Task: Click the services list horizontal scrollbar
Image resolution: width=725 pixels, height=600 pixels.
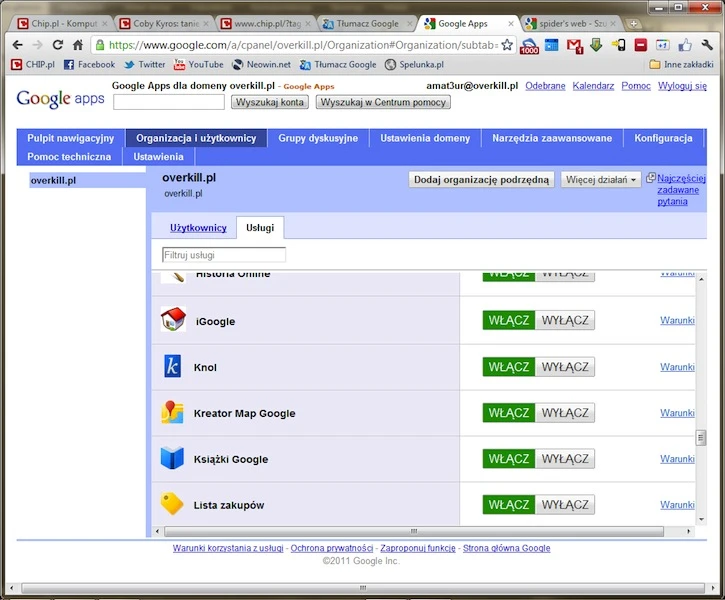Action: 414,531
